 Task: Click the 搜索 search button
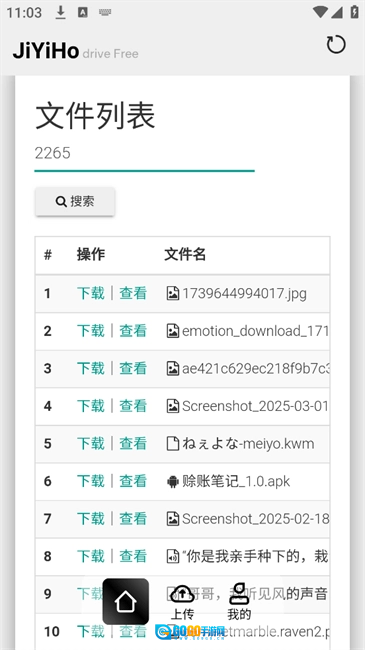(75, 201)
